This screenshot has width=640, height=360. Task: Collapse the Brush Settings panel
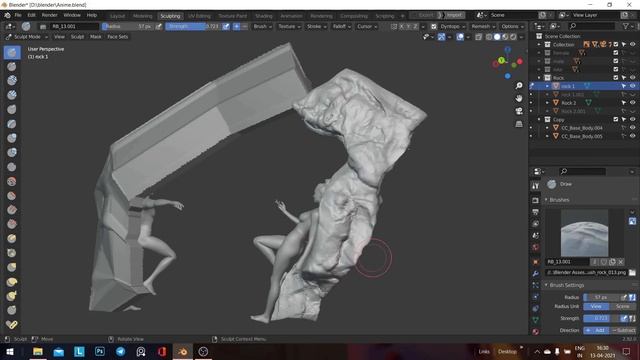[x=546, y=285]
